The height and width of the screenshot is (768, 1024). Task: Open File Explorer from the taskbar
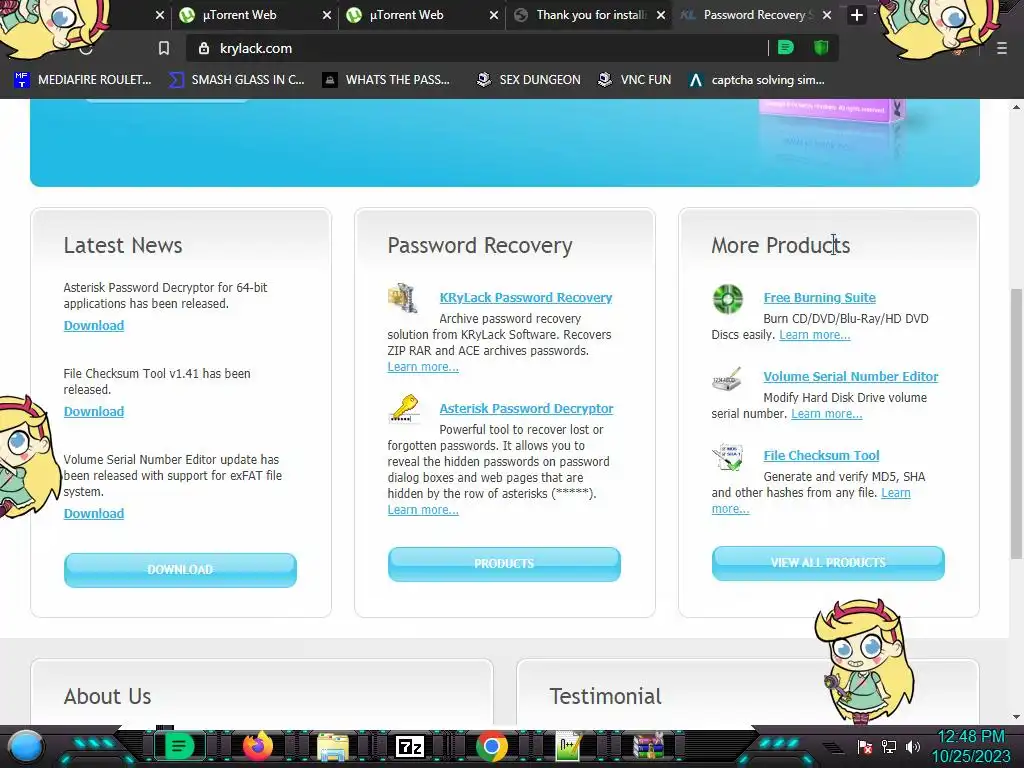tap(332, 746)
